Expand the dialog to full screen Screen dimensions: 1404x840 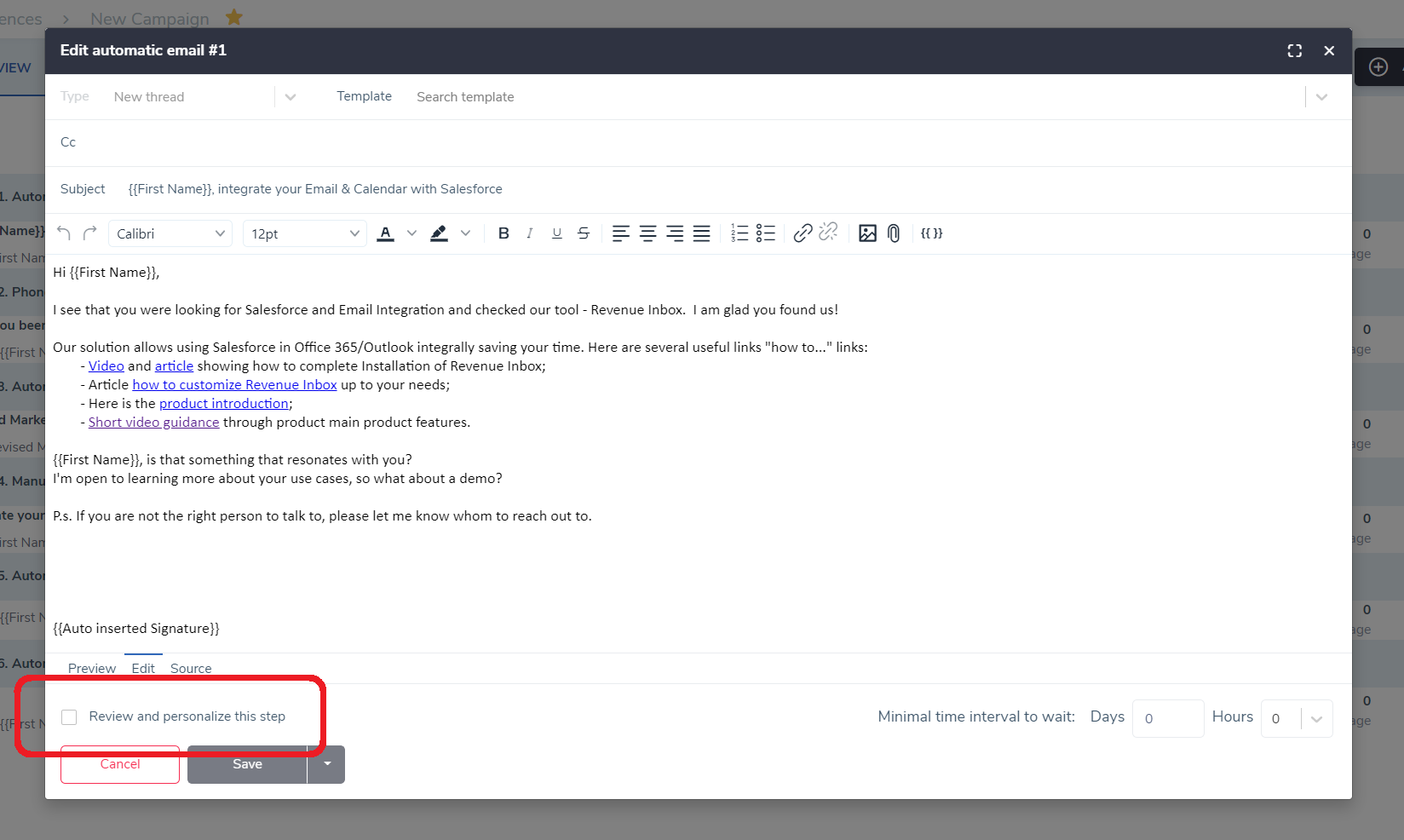(x=1295, y=51)
